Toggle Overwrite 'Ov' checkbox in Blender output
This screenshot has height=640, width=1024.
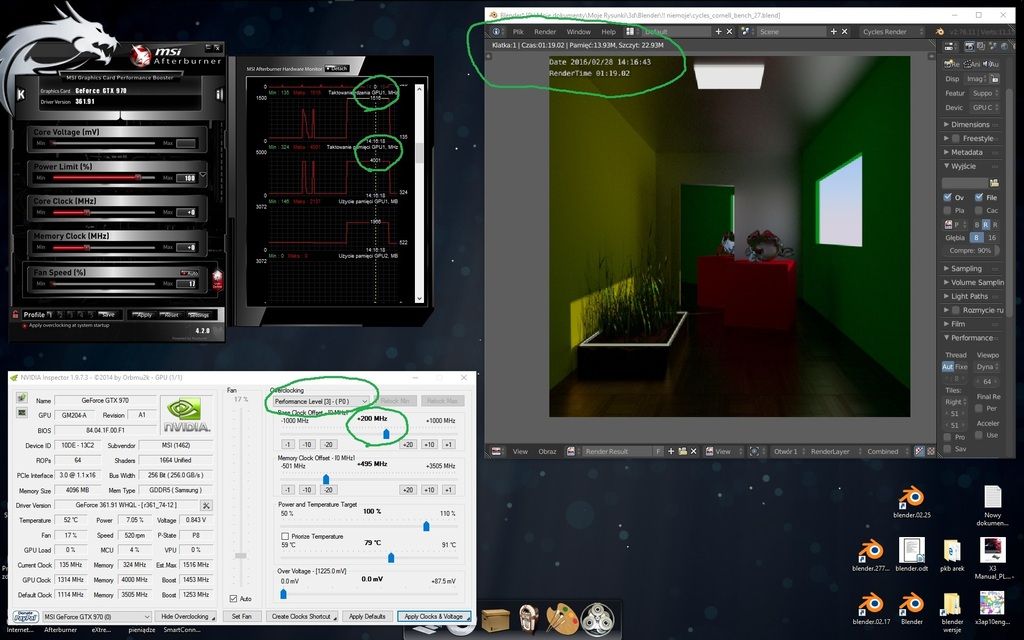pyautogui.click(x=948, y=197)
